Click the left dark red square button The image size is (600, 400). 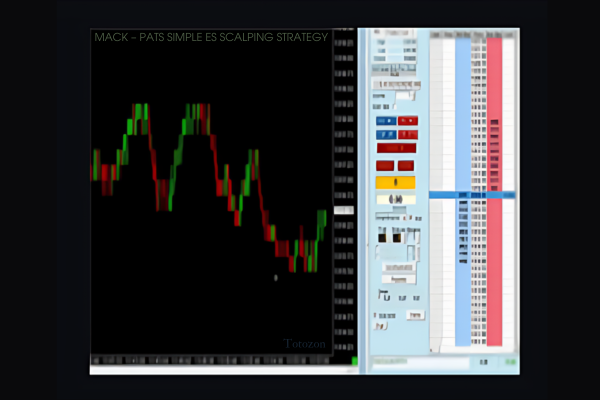385,166
